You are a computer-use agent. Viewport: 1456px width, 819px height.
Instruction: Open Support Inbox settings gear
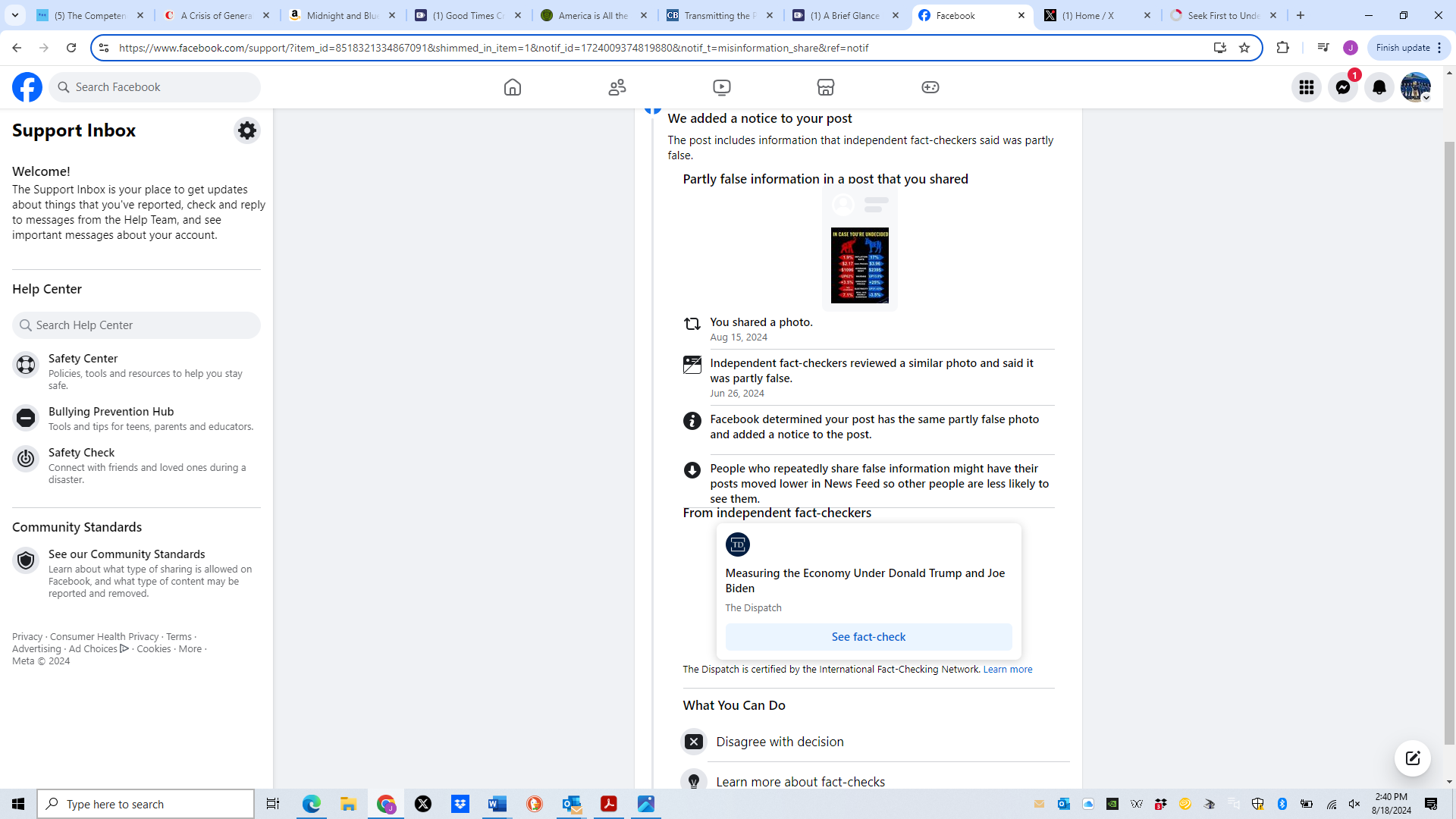click(247, 130)
